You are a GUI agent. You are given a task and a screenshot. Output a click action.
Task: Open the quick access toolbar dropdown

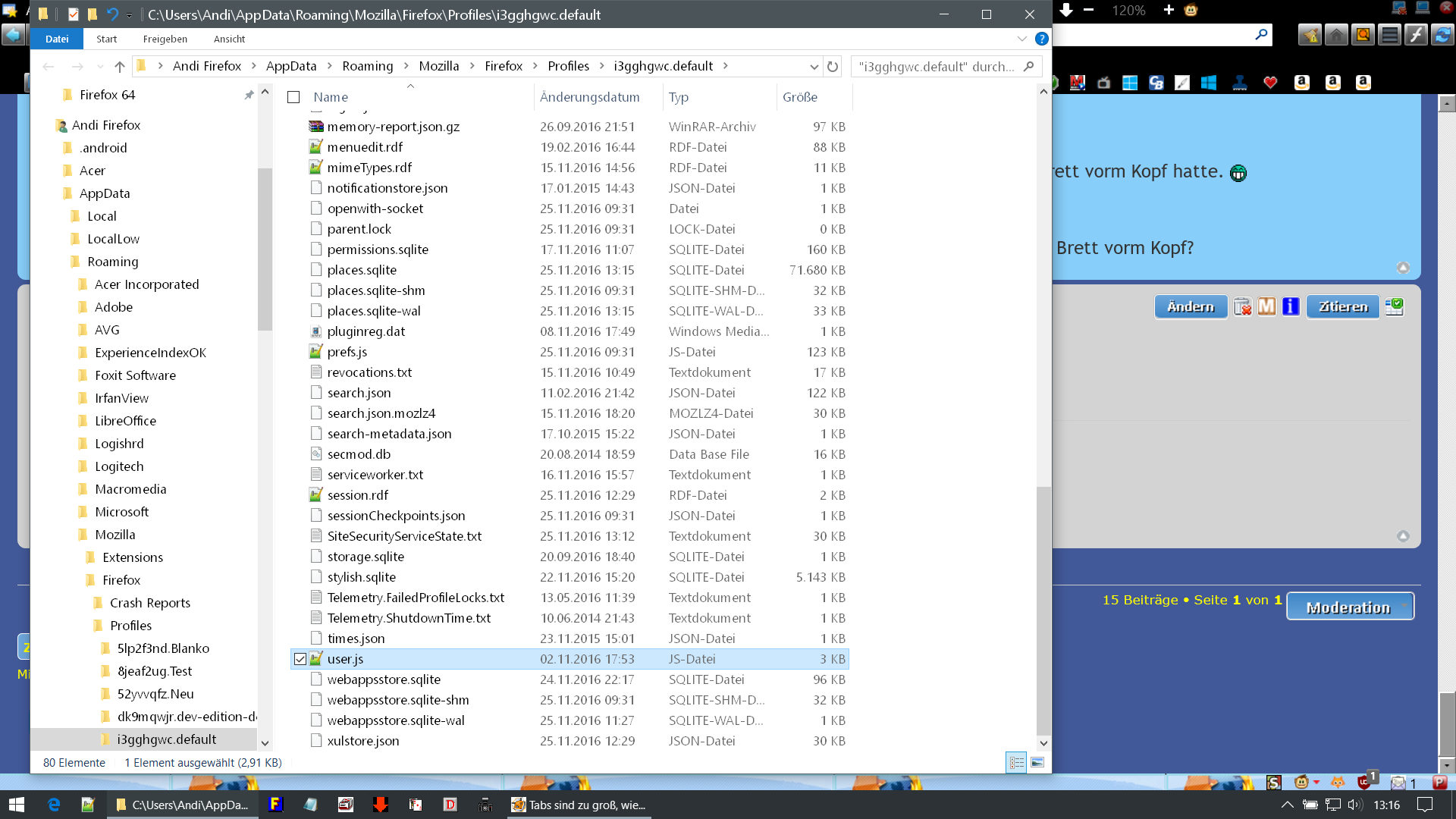(x=130, y=14)
